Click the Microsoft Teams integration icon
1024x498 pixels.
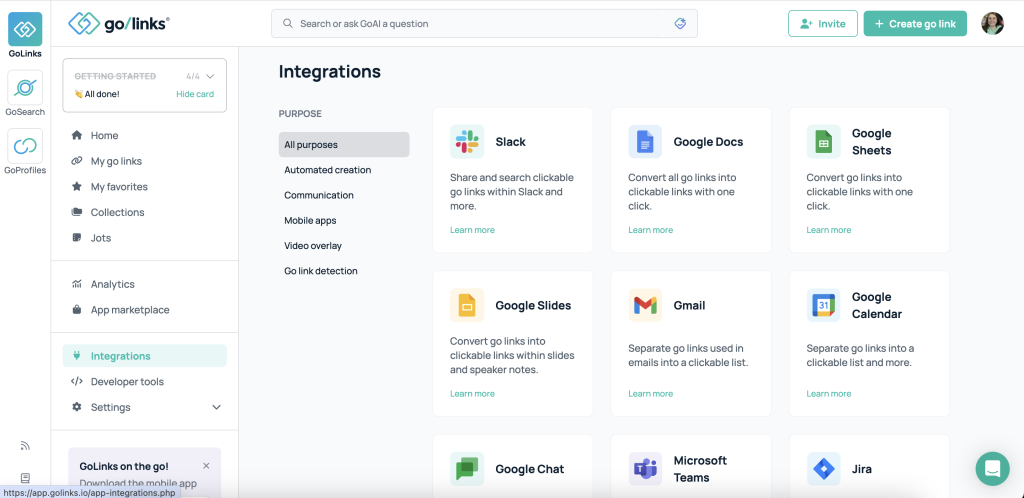coord(645,469)
